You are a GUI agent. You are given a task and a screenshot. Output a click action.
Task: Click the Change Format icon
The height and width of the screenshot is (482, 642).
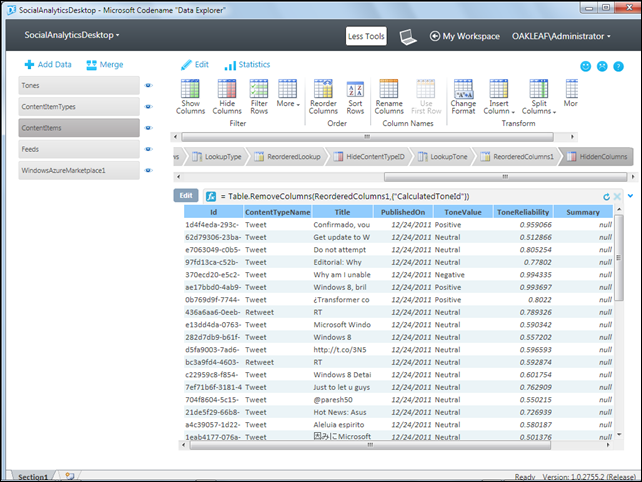pos(463,88)
